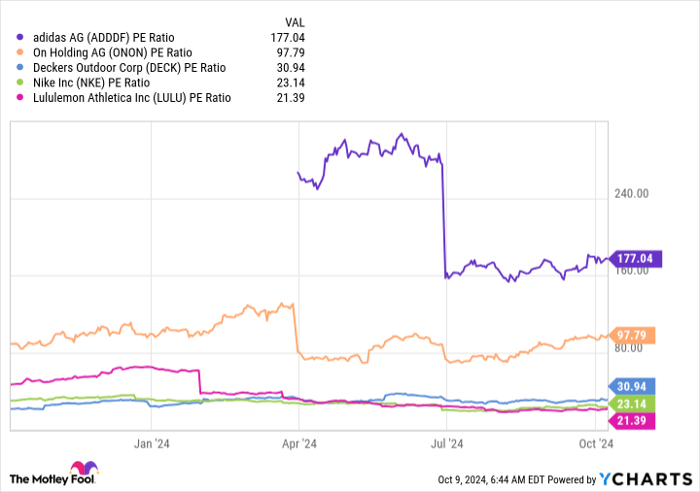This screenshot has width=700, height=492.
Task: Click the green Nike legend dot
Action: coord(22,82)
